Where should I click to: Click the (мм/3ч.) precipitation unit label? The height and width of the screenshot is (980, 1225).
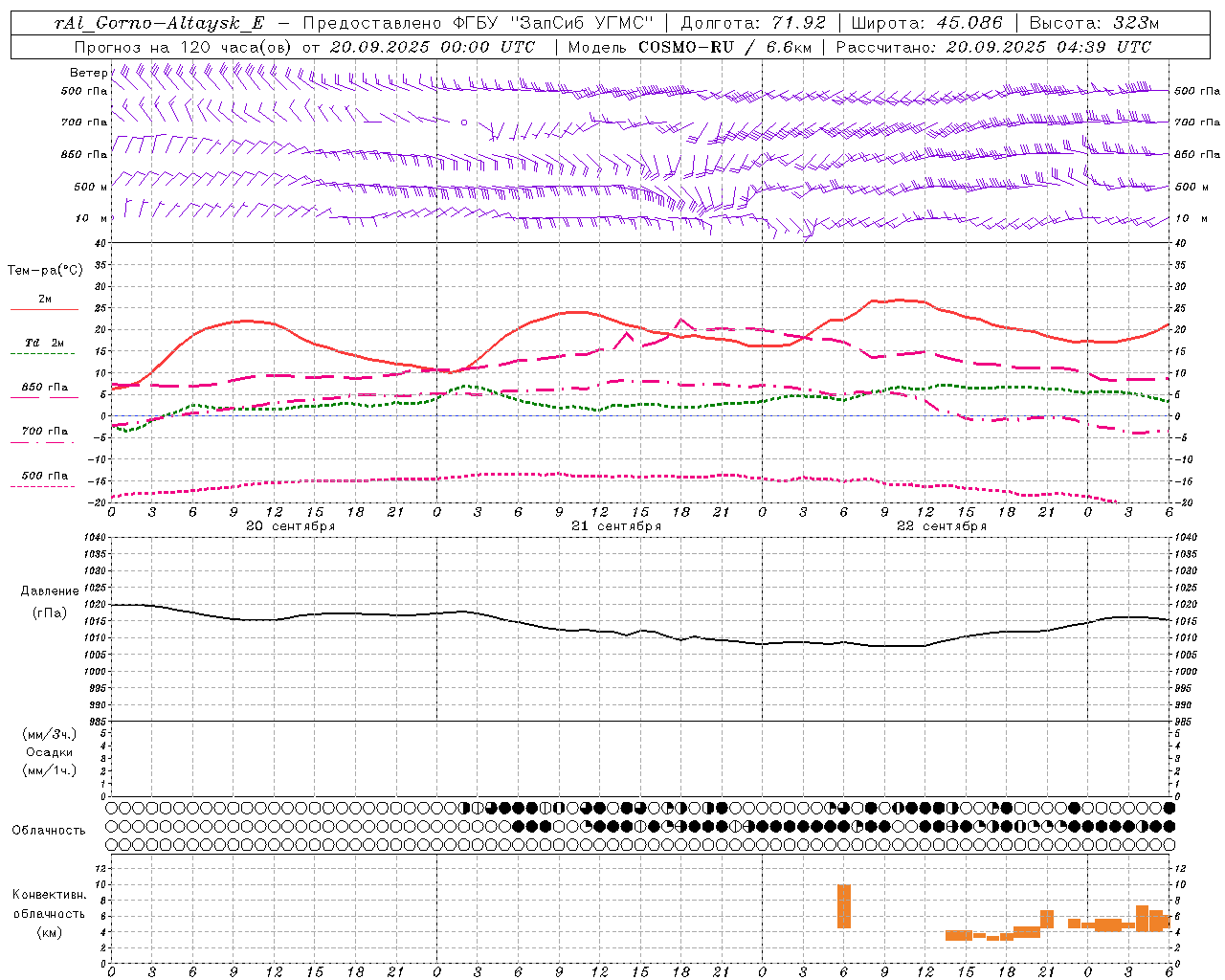[50, 734]
